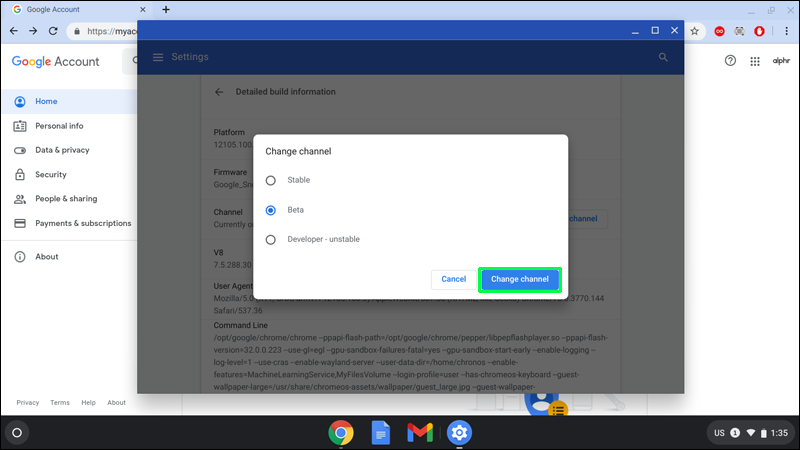Launch Google Docs from the shelf

[x=381, y=433]
